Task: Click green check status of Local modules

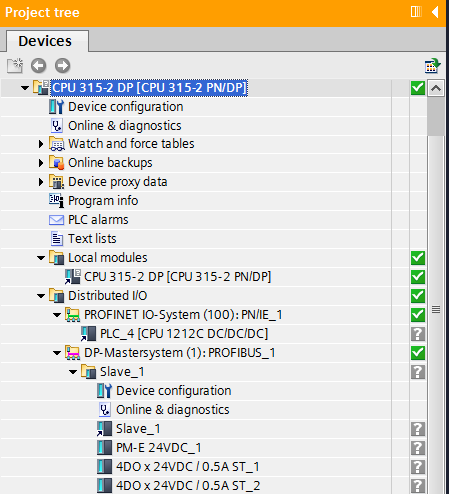Action: click(418, 258)
